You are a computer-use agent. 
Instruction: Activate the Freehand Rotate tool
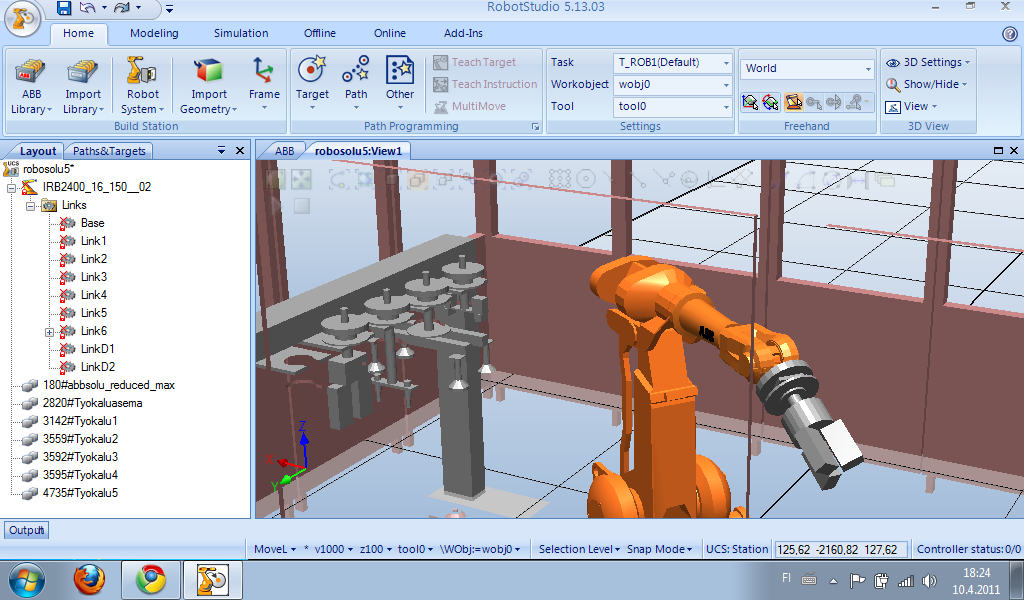771,102
